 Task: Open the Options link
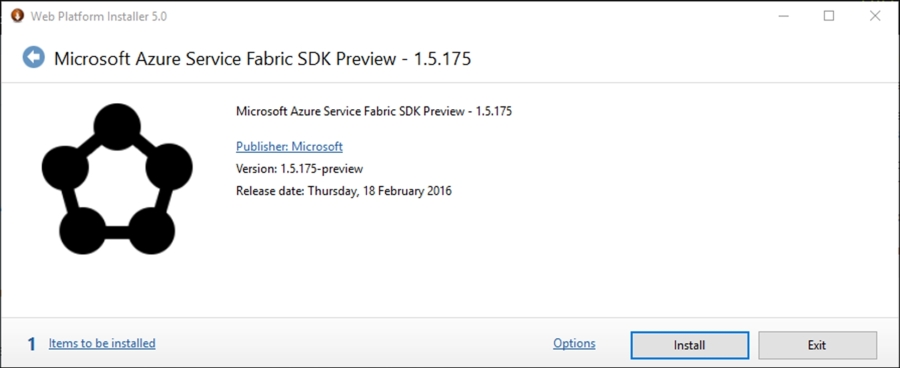[x=574, y=343]
